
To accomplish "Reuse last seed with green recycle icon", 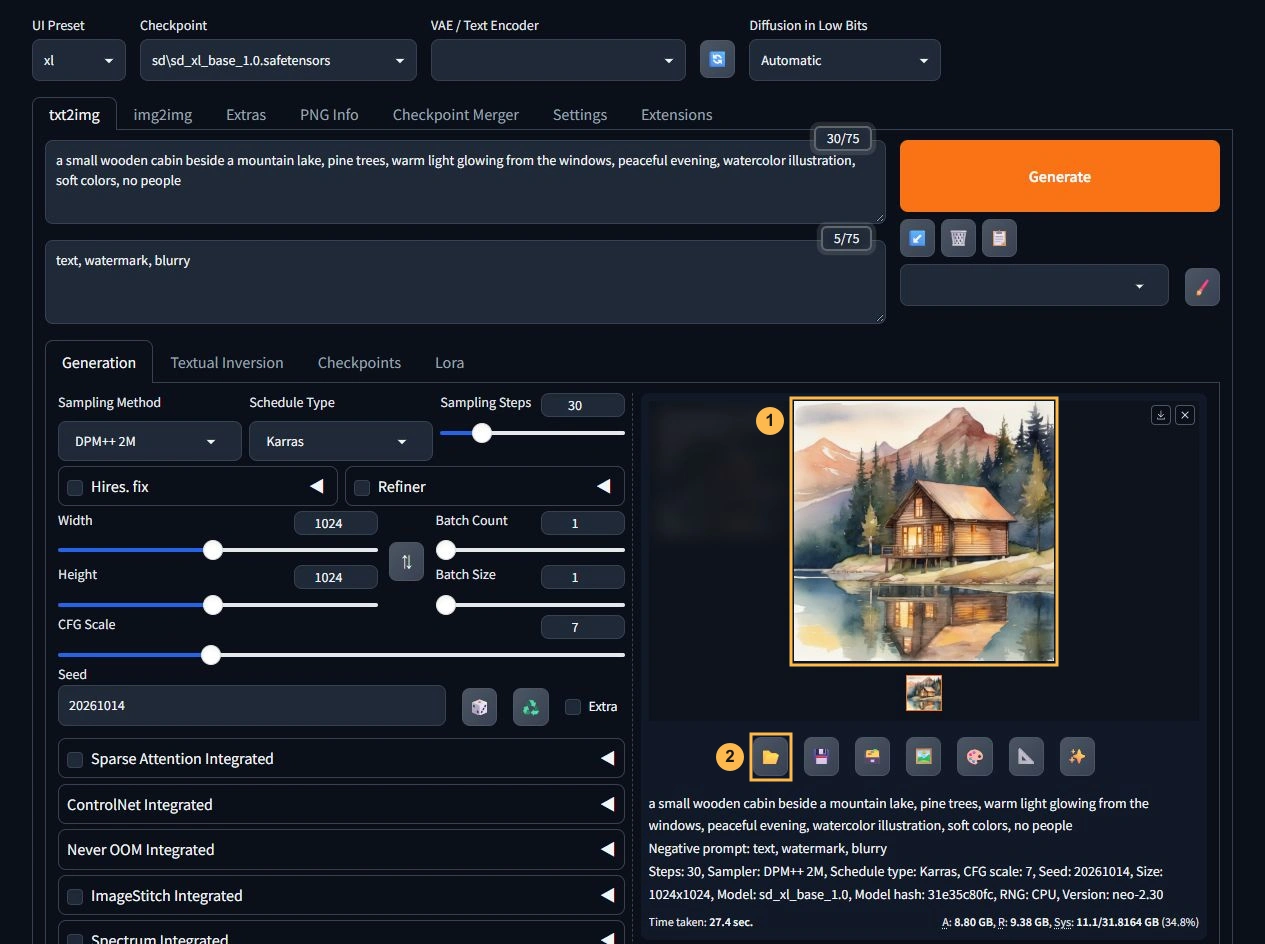I will click(531, 707).
